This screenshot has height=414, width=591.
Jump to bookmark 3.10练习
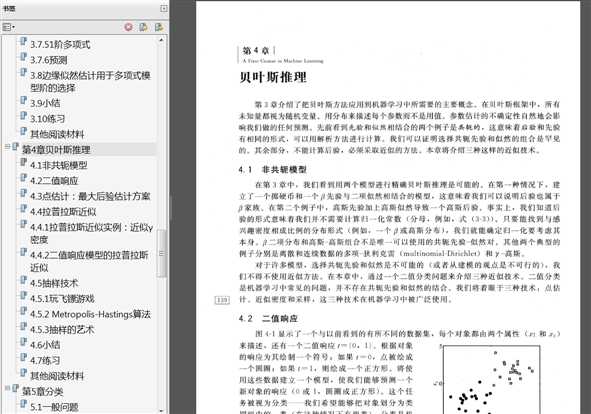click(47, 119)
